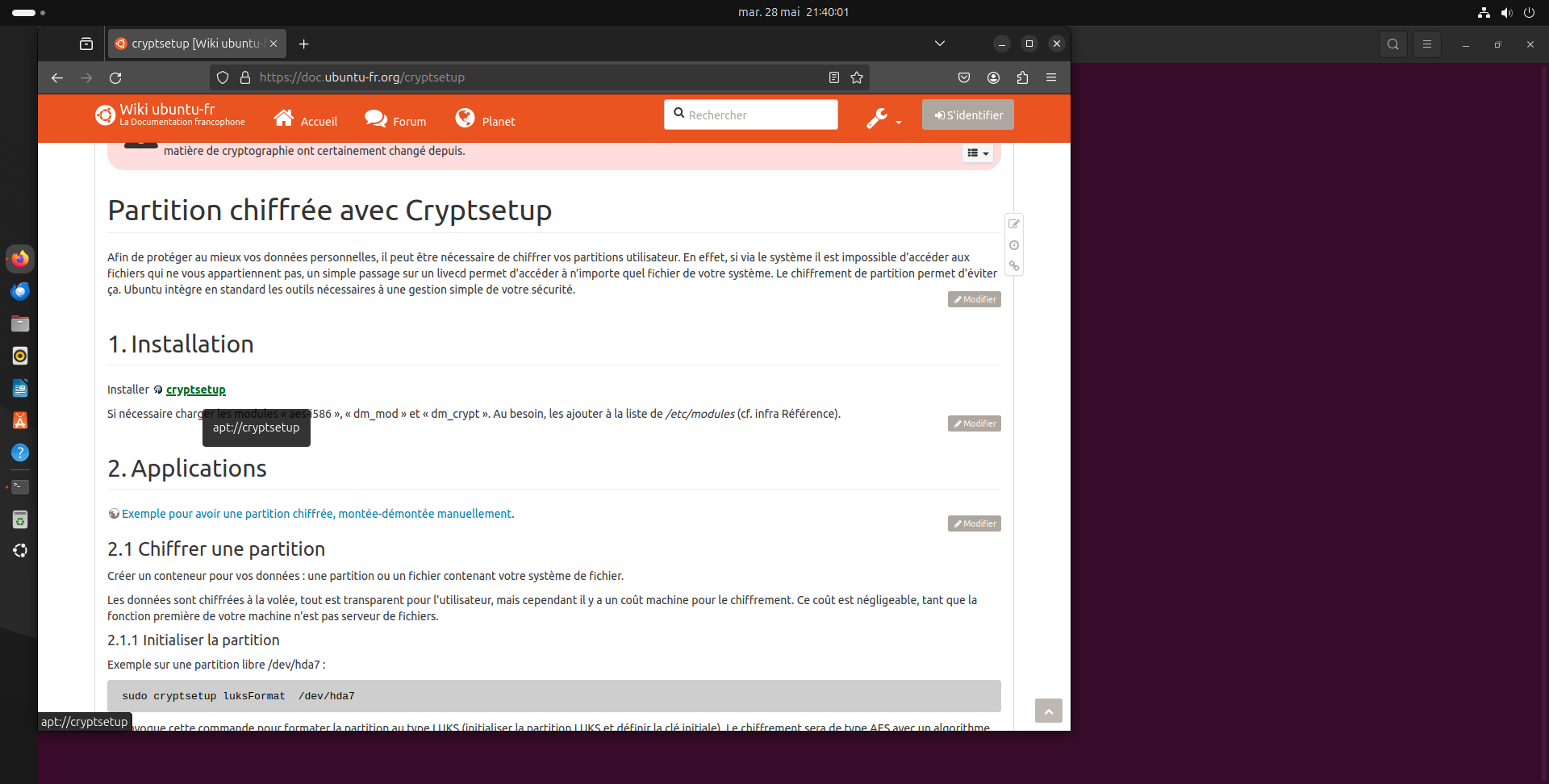
Task: Expand the table of contents dropdown
Action: pos(977,152)
